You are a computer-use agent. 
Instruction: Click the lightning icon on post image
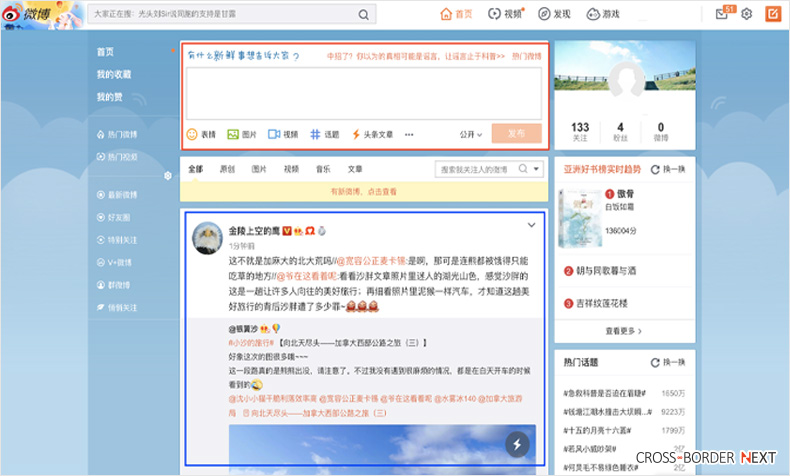pos(517,444)
